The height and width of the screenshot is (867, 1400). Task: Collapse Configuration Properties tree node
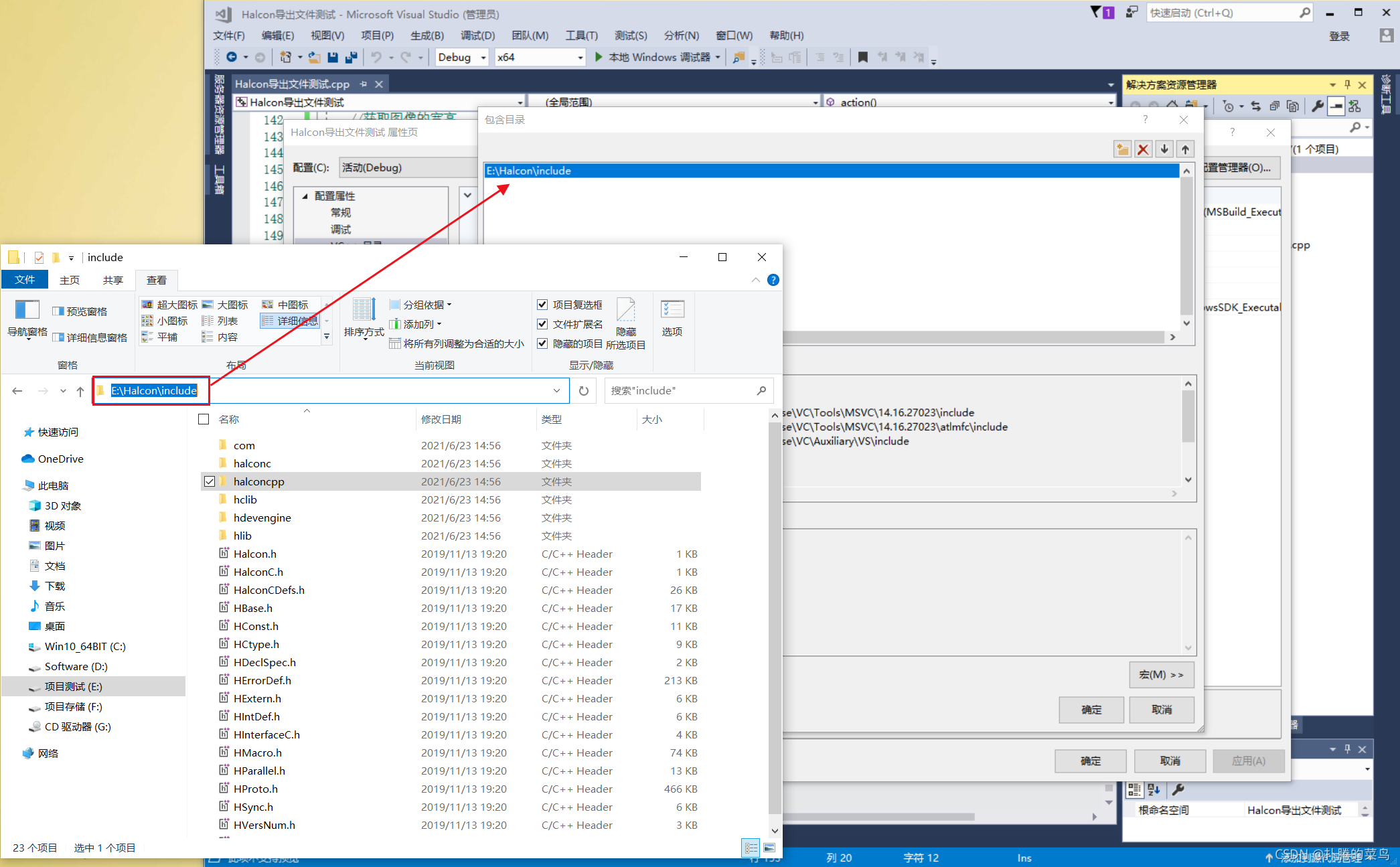pos(305,196)
